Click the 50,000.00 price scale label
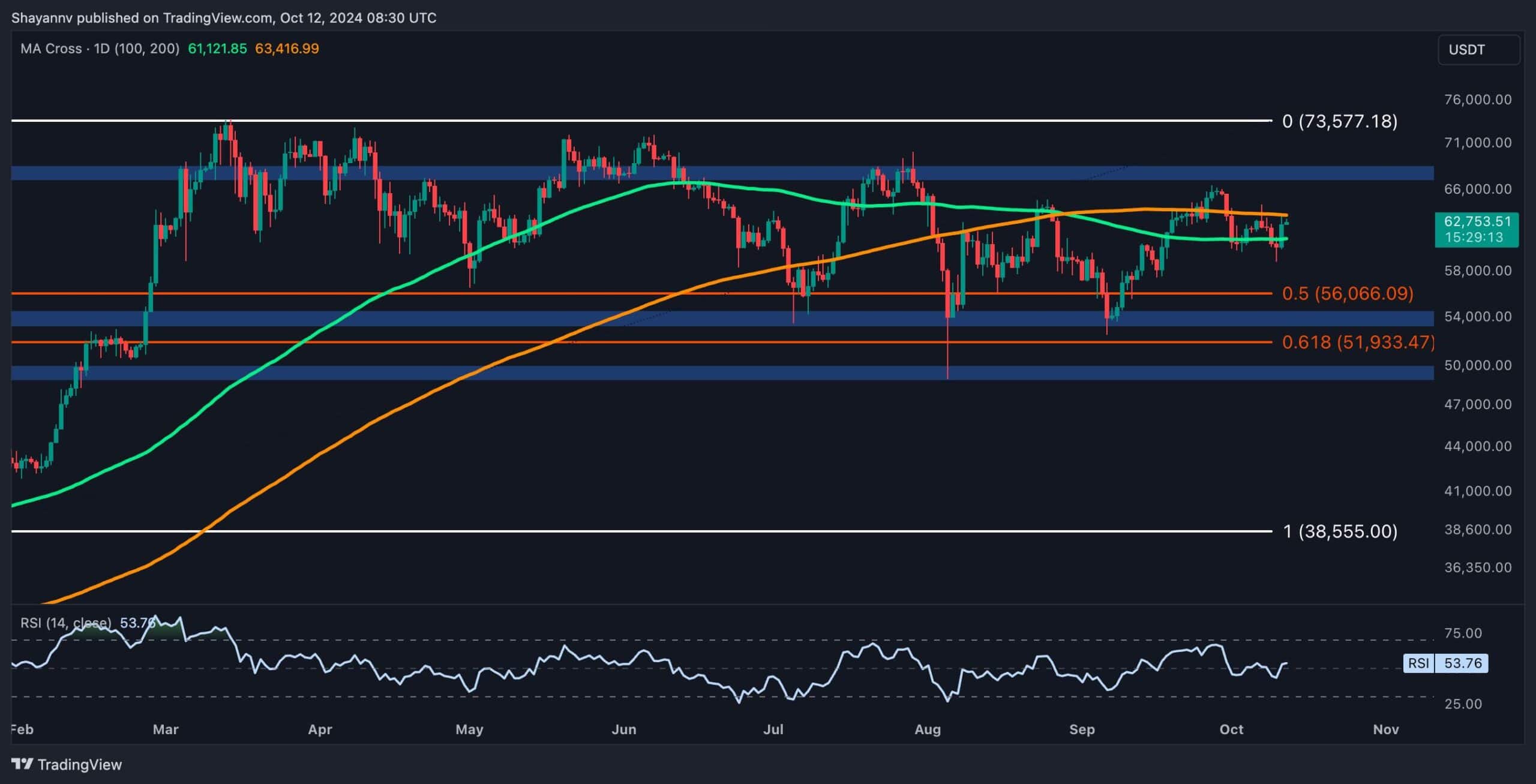Viewport: 1536px width, 784px height. click(x=1478, y=365)
